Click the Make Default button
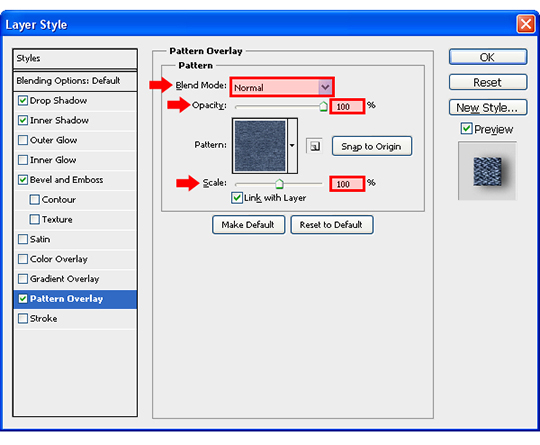The height and width of the screenshot is (445, 540). [248, 225]
